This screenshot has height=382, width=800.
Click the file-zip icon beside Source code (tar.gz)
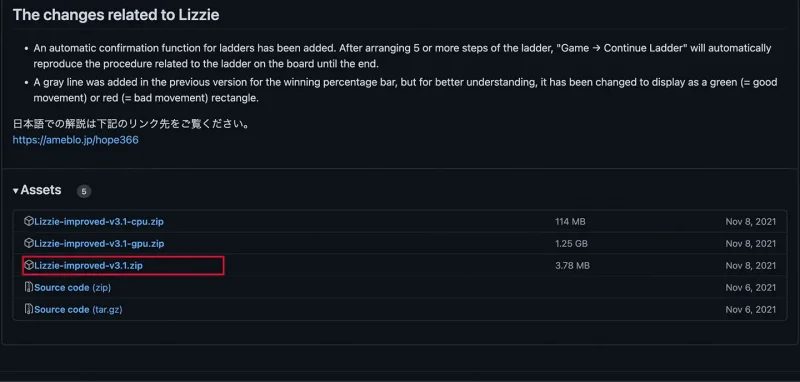[29, 309]
